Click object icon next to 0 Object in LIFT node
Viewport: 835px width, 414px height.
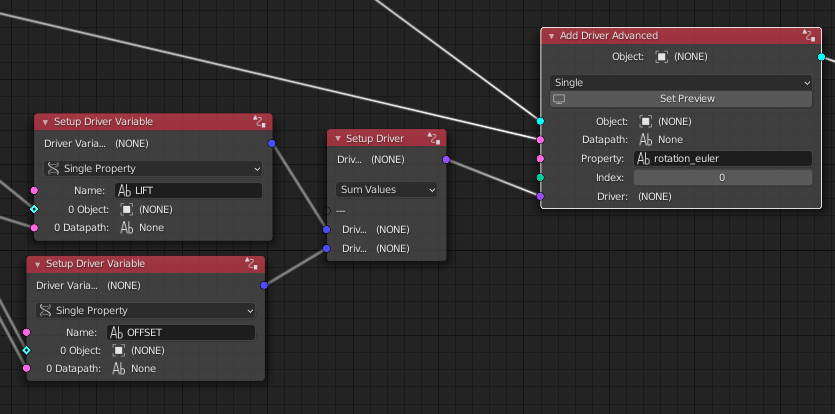tap(127, 209)
